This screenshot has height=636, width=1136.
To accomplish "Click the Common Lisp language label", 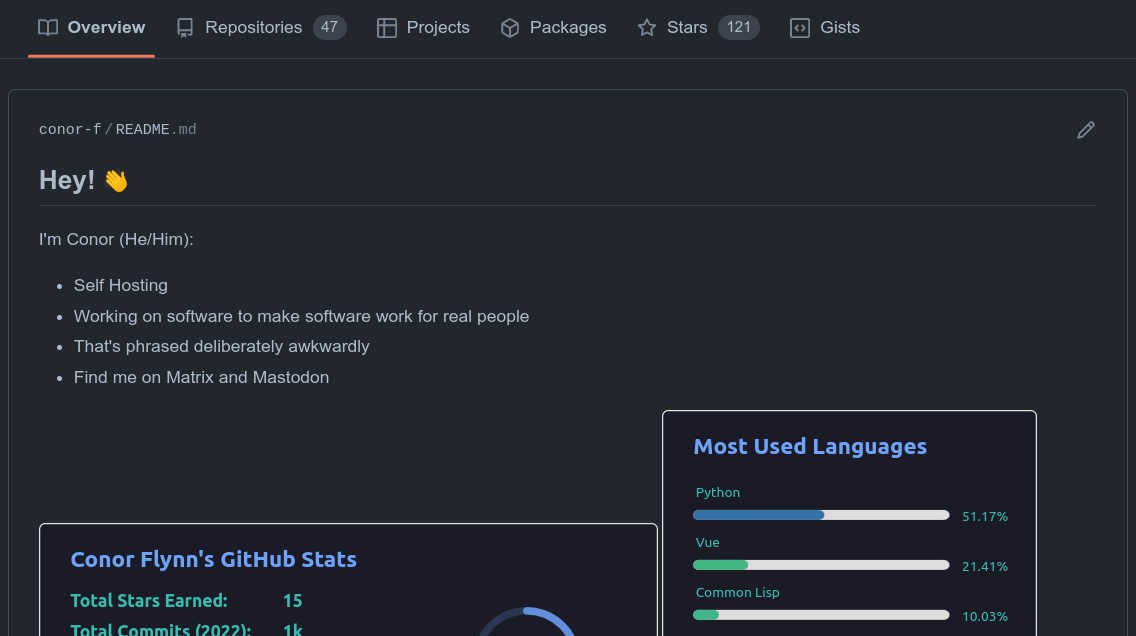I will pos(738,593).
